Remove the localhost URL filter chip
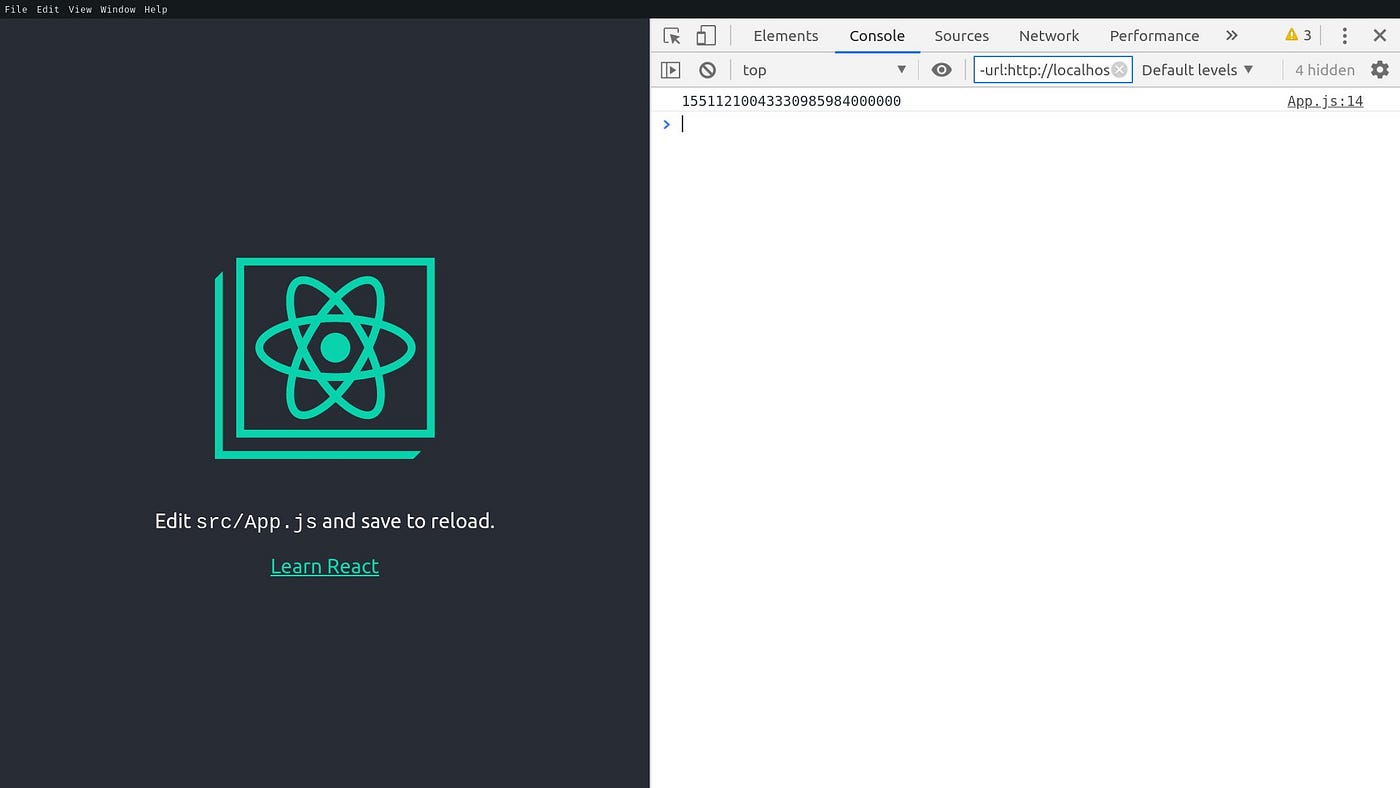The image size is (1400, 788). [1118, 69]
